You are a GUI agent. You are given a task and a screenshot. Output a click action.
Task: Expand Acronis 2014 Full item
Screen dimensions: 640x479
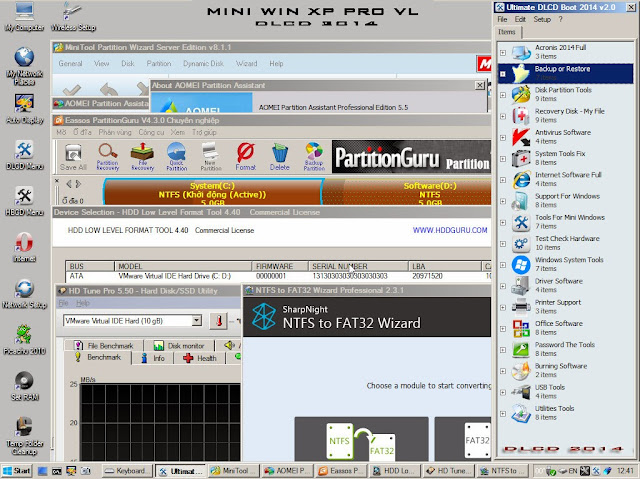pyautogui.click(x=503, y=53)
